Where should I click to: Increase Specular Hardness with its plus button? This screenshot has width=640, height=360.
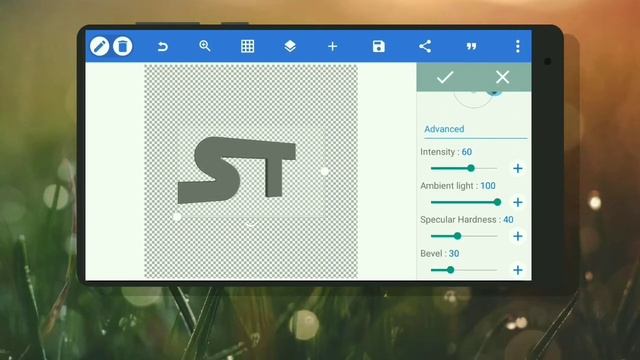(518, 236)
